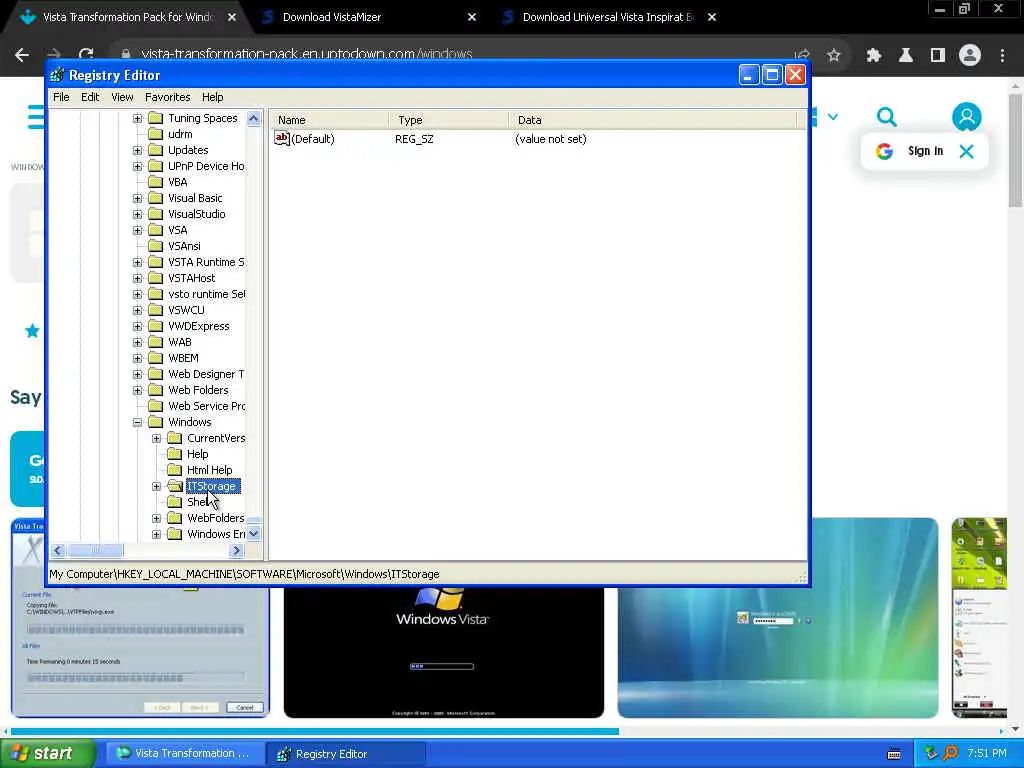Select the Shell folder icon
The image size is (1024, 768).
[174, 502]
